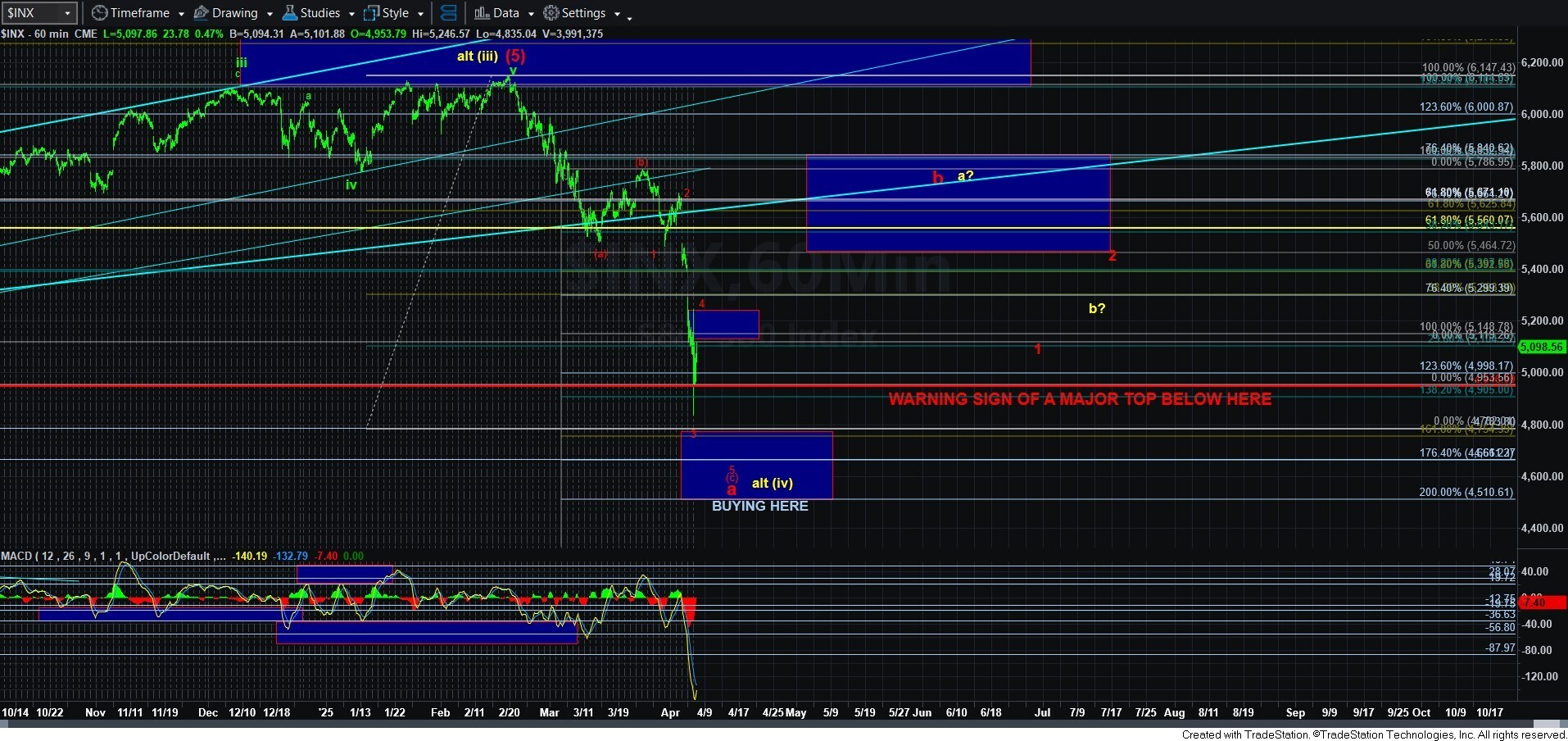Select the yellow alt (iii) wave label

(477, 57)
